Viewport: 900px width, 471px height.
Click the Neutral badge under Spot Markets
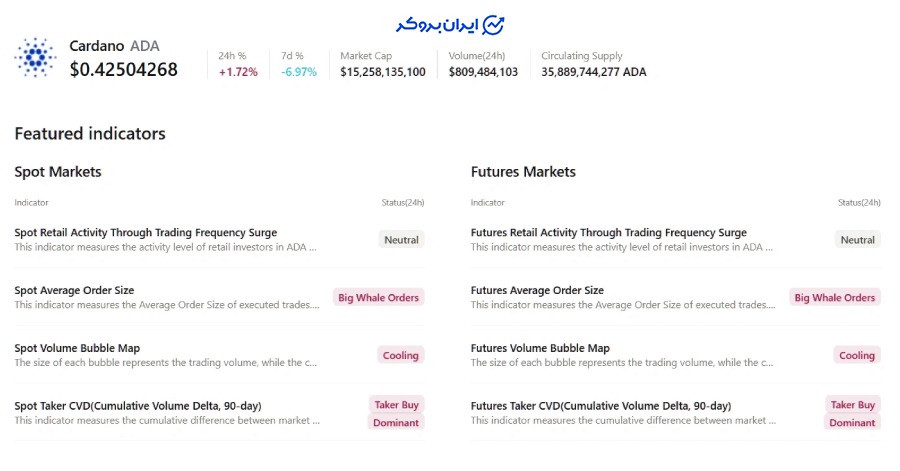(402, 240)
